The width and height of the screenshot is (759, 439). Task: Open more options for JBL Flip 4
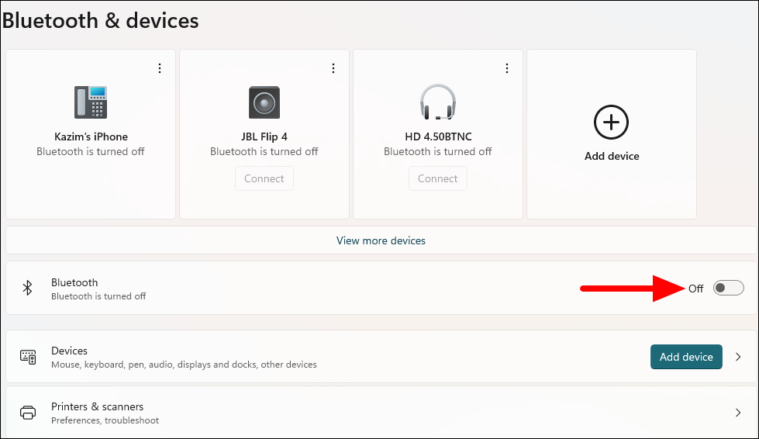pyautogui.click(x=333, y=68)
